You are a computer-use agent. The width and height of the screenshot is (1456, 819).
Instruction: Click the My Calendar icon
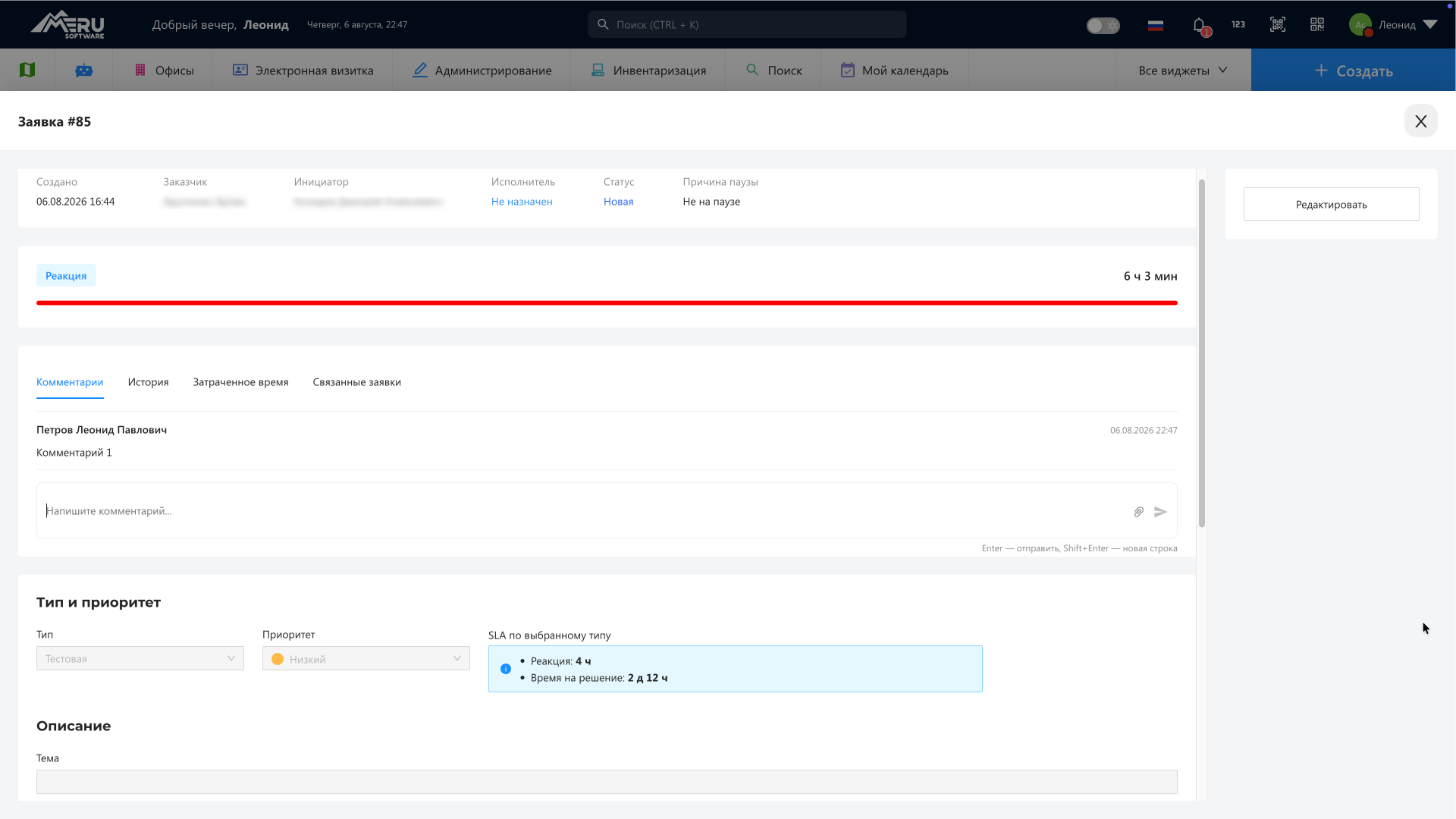click(x=848, y=70)
